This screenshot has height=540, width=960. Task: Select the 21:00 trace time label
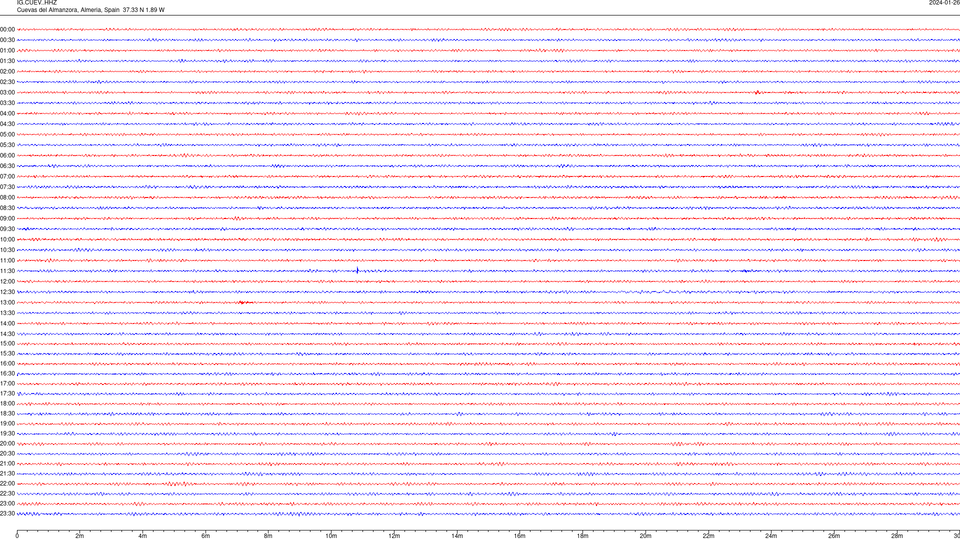click(x=7, y=464)
